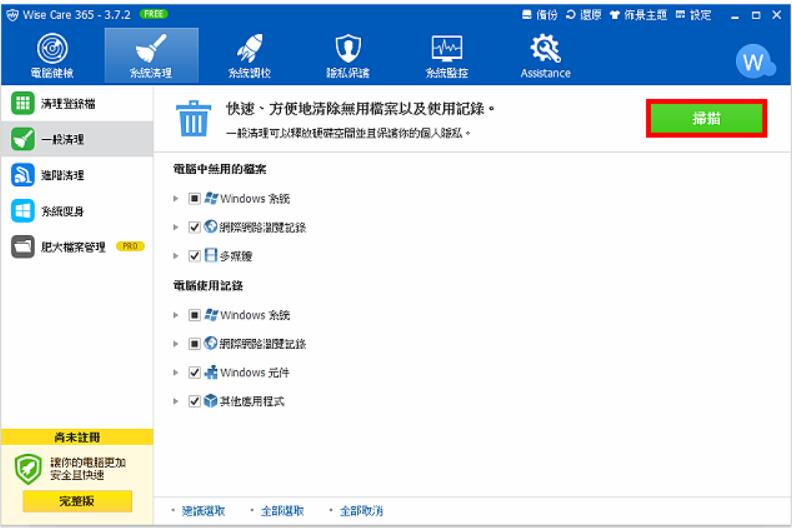Click the W user avatar bubble
The height and width of the screenshot is (528, 792).
755,62
